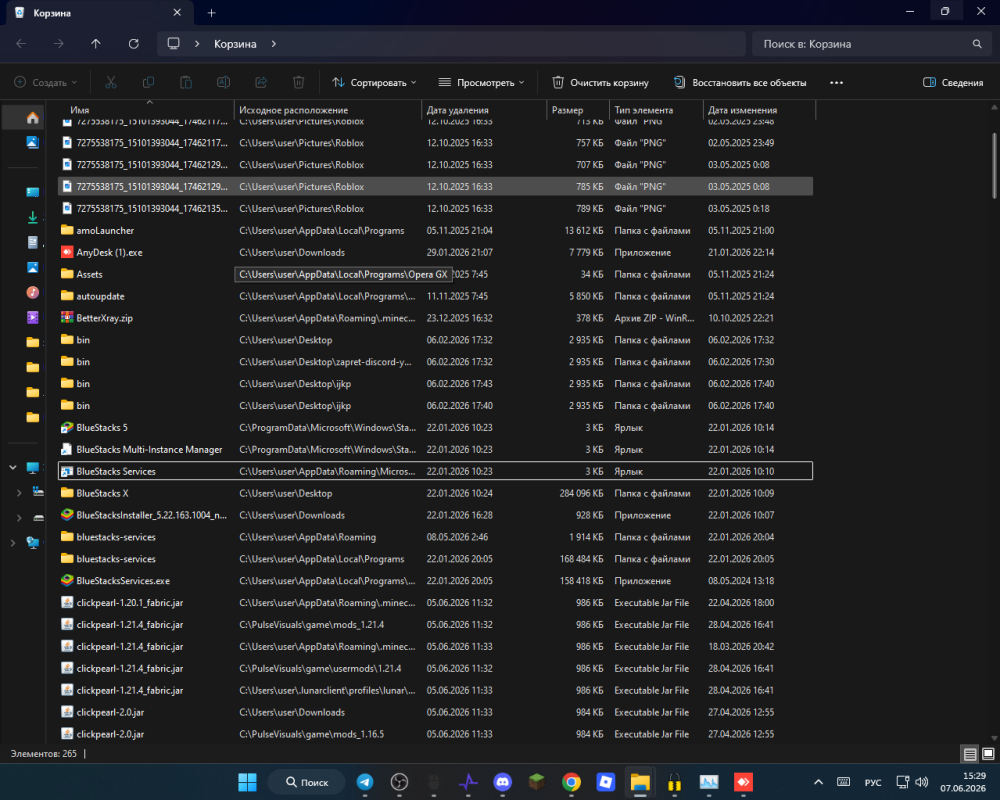The width and height of the screenshot is (1000, 800).
Task: Refresh the Корзина folder view
Action: point(133,43)
